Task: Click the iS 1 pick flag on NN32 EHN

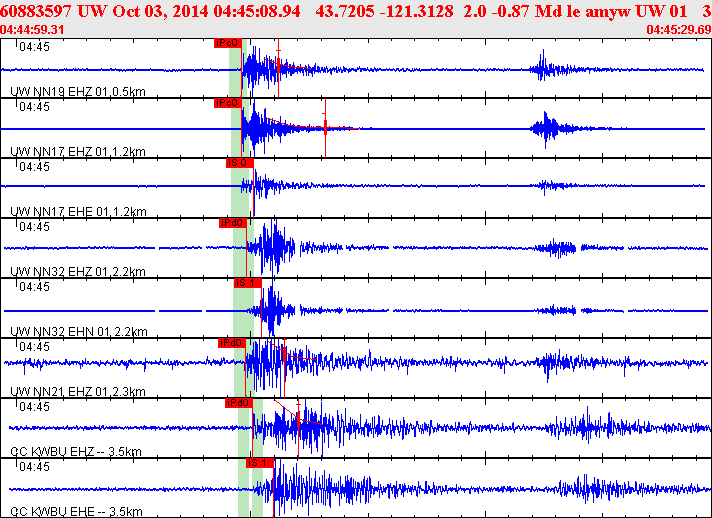Action: coord(247,283)
